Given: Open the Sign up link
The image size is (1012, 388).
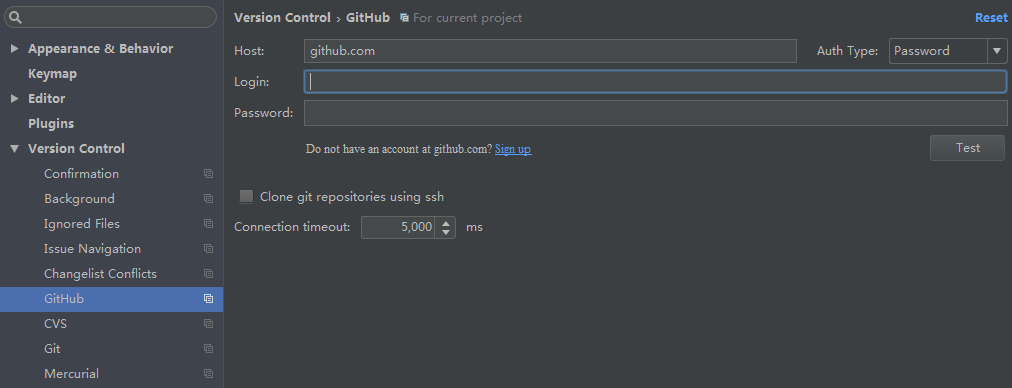Looking at the screenshot, I should (512, 149).
